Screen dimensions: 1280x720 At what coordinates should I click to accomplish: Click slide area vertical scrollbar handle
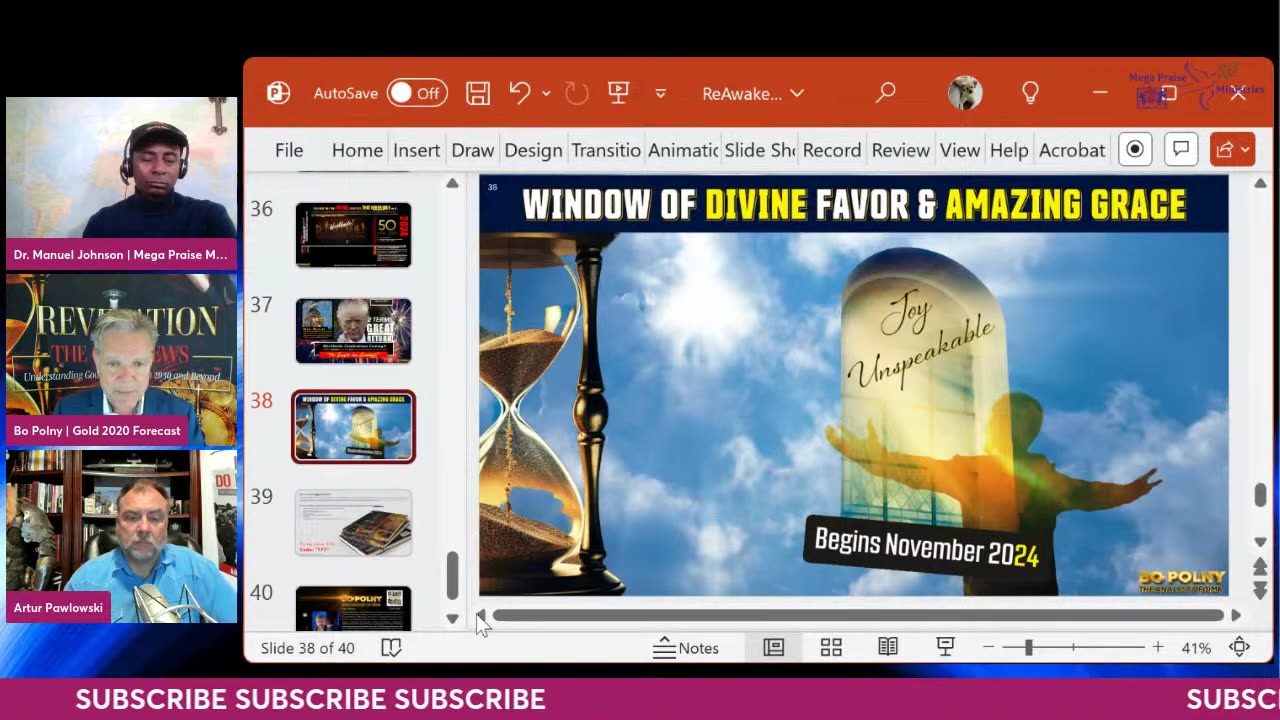(1260, 495)
